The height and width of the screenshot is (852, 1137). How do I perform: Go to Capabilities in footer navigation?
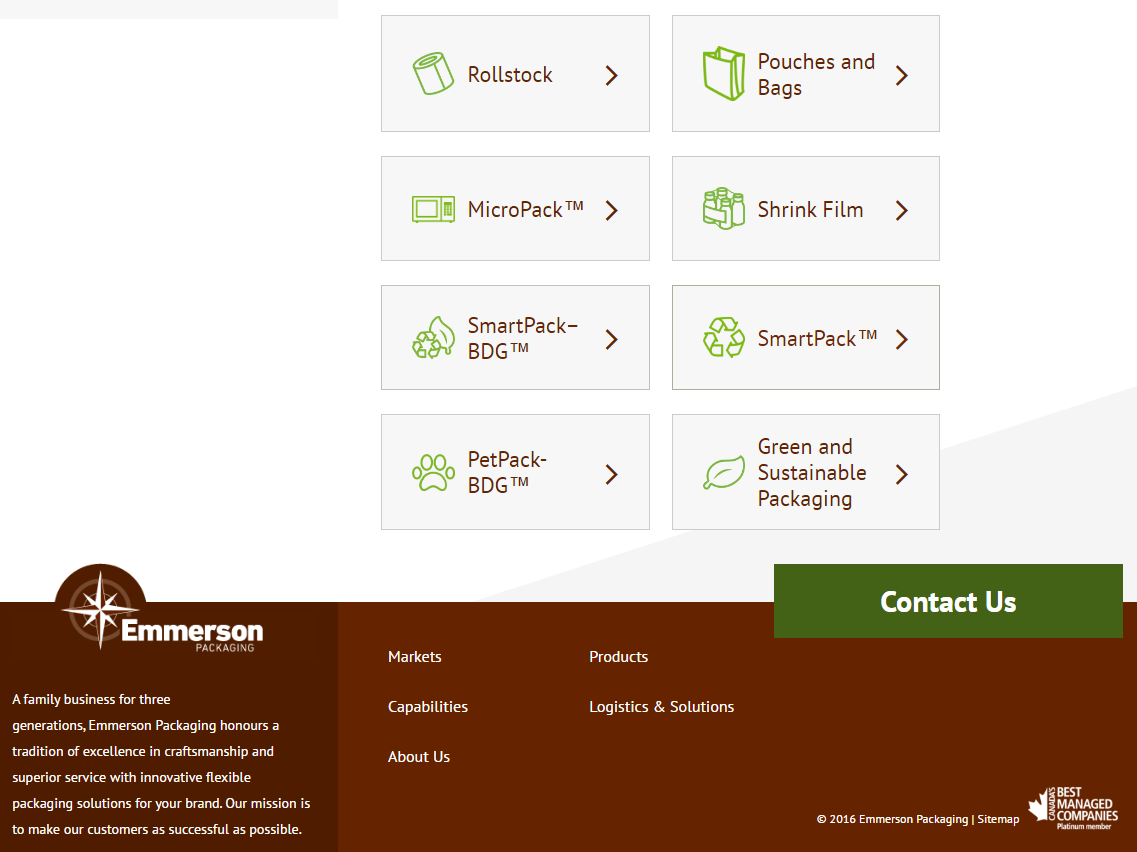click(x=428, y=707)
